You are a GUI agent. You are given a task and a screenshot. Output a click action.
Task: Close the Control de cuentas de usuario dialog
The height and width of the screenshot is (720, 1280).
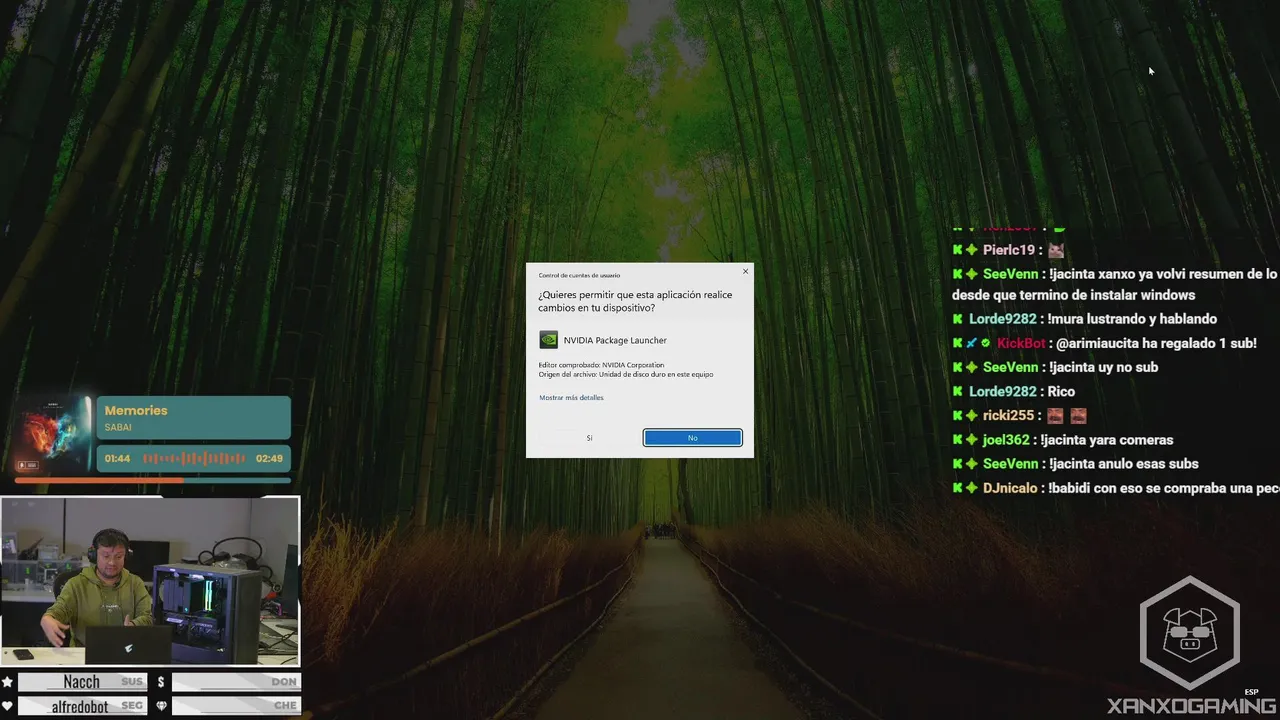[x=745, y=271]
